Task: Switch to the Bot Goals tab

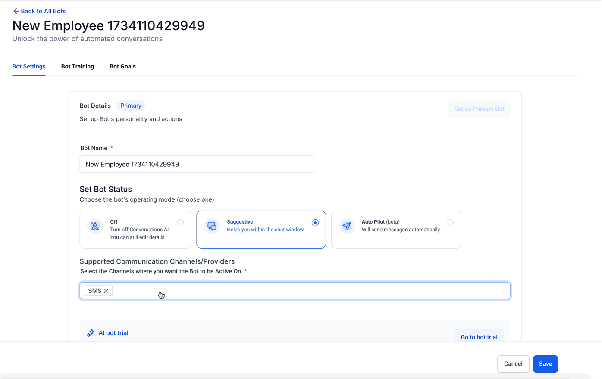Action: point(122,66)
